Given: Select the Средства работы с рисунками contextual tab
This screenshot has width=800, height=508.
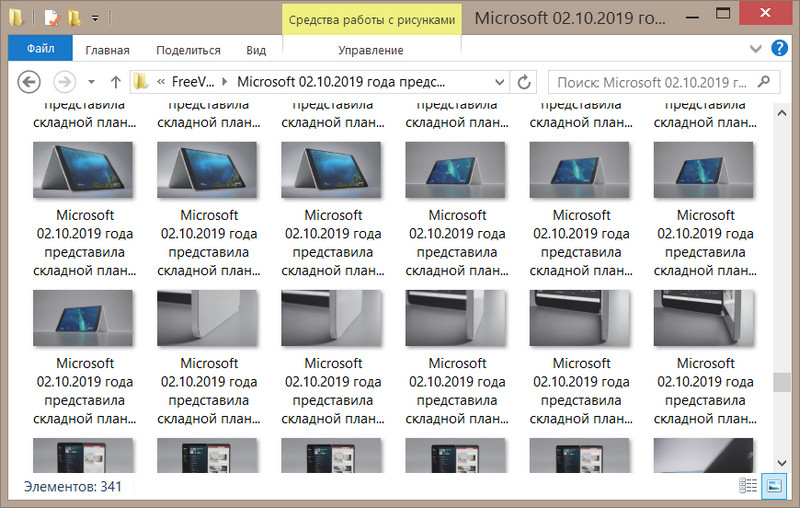Looking at the screenshot, I should pyautogui.click(x=372, y=19).
